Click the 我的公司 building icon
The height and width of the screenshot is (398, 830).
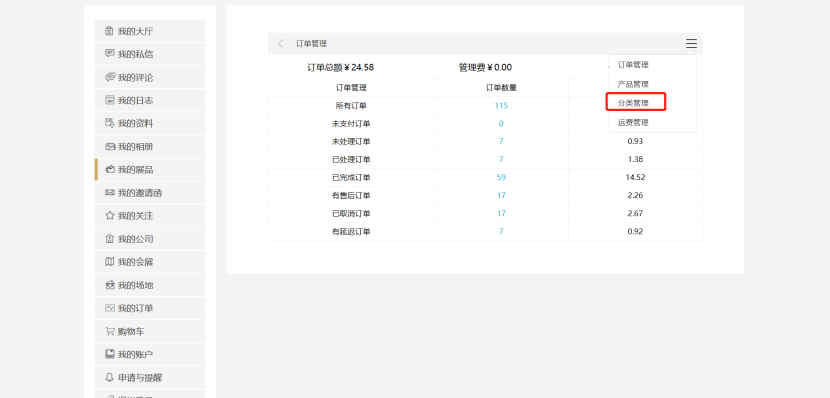point(110,239)
